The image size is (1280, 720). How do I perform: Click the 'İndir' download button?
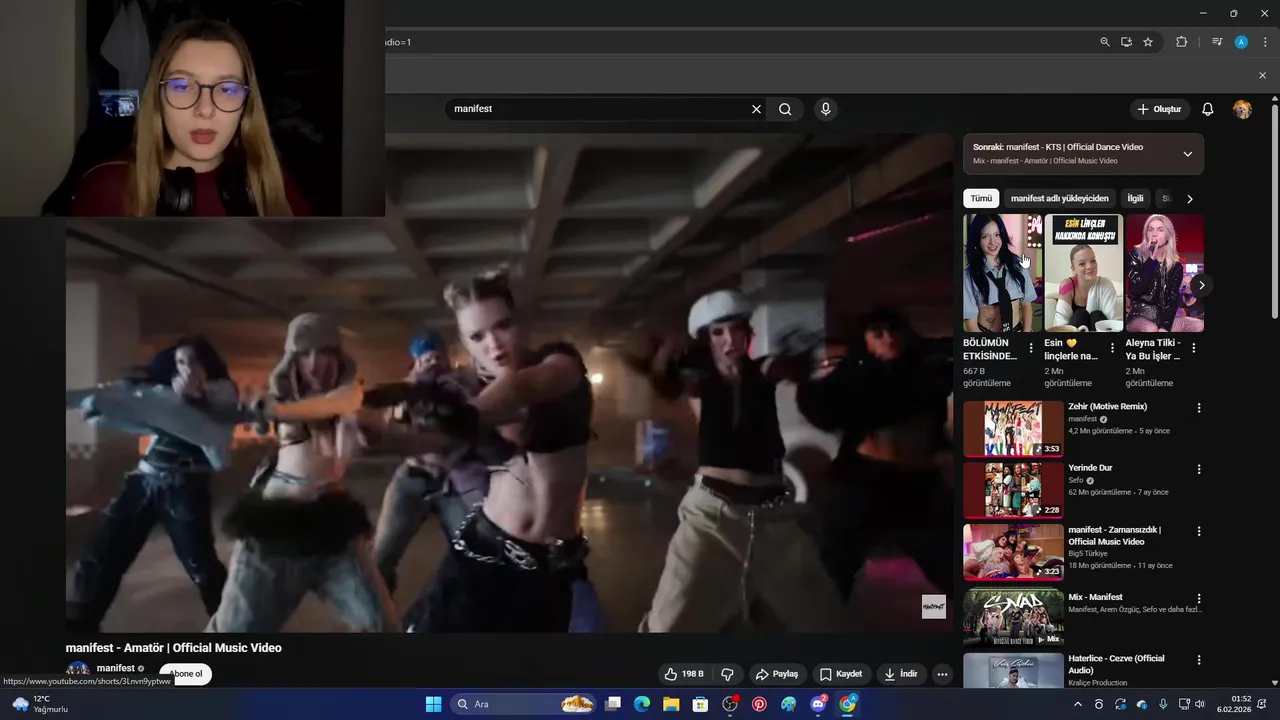[x=900, y=674]
